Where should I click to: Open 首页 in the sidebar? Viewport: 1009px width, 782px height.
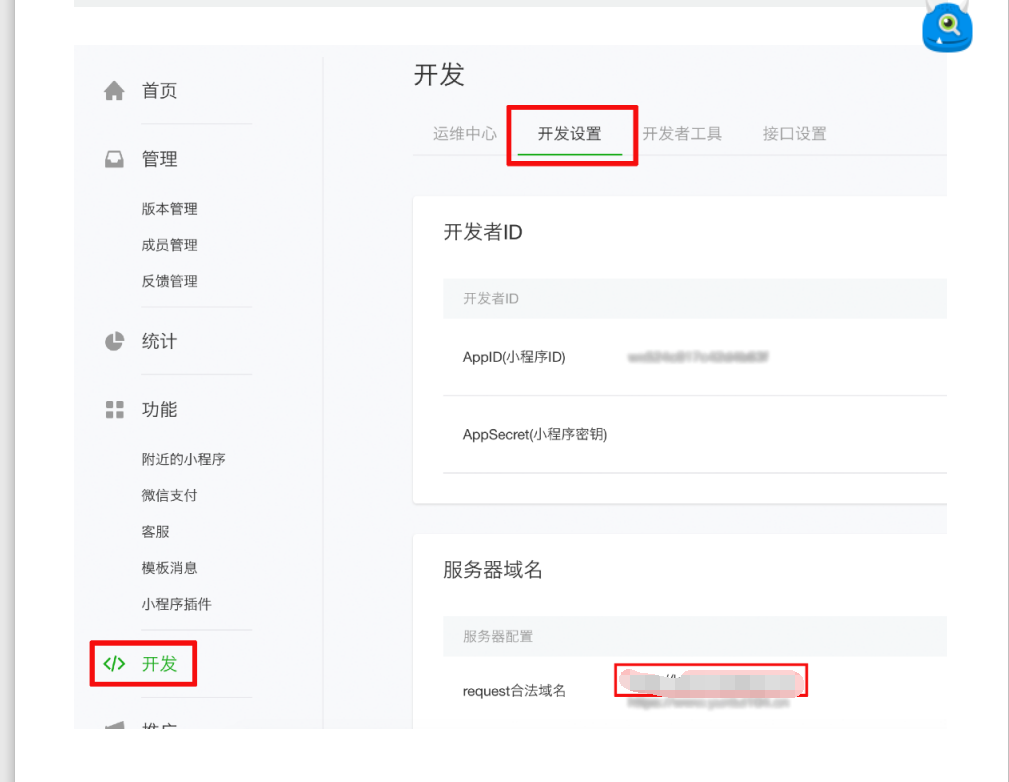point(159,91)
